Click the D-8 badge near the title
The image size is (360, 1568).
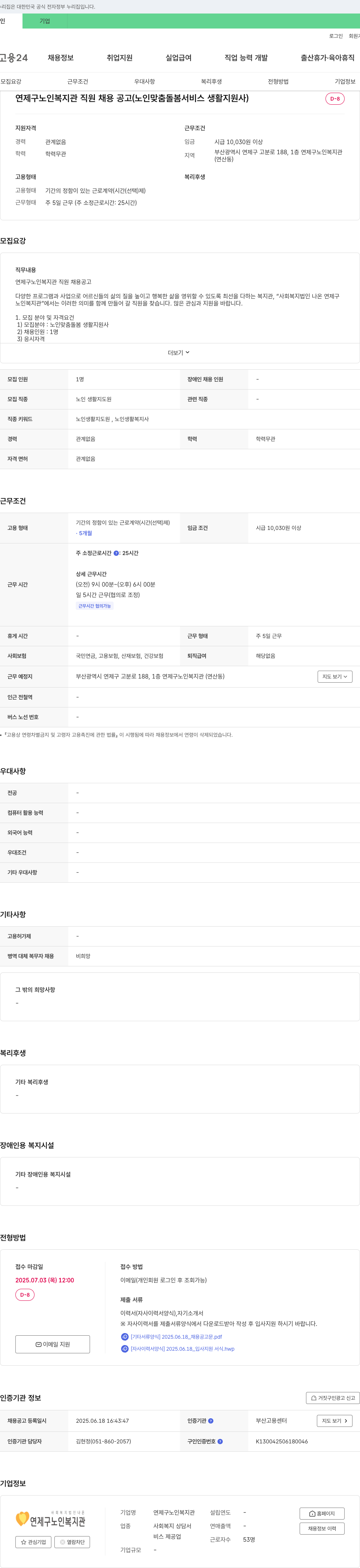tap(335, 99)
